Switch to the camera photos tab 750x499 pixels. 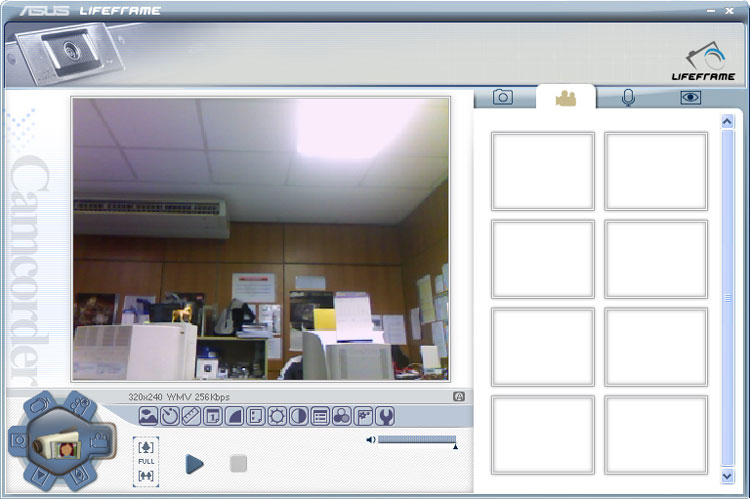pos(503,97)
